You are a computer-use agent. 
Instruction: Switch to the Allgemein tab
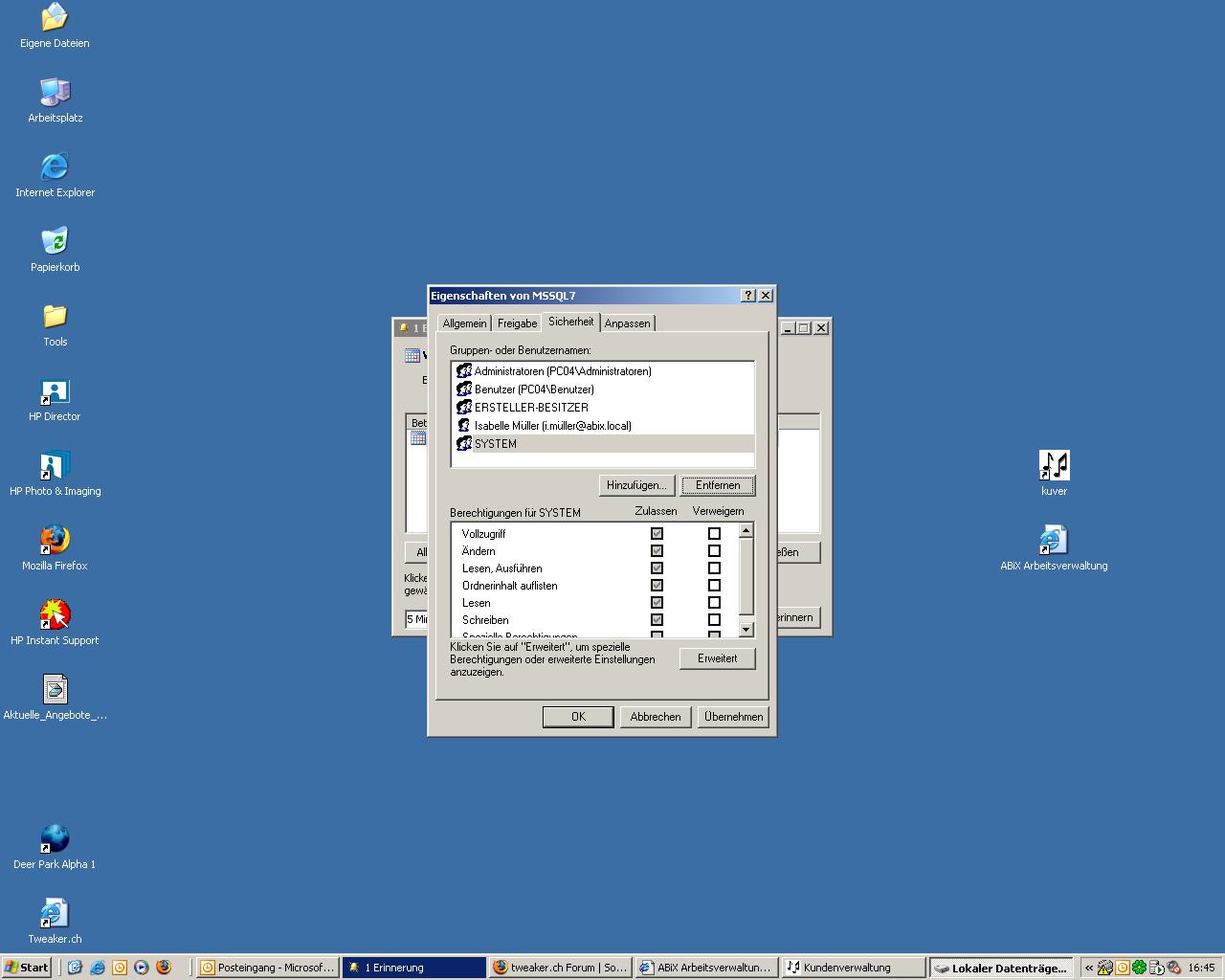[x=464, y=323]
